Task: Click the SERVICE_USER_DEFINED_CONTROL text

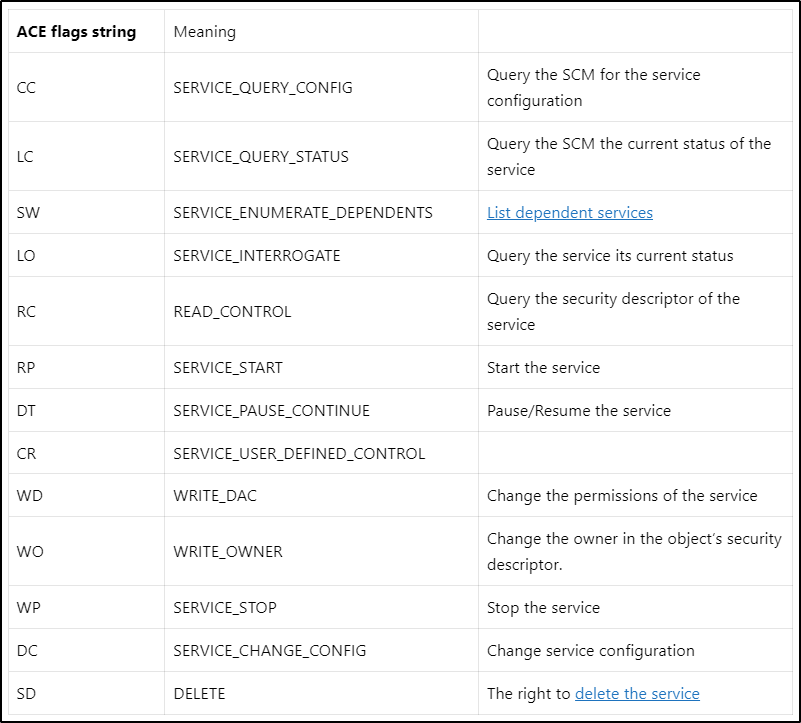Action: 299,454
